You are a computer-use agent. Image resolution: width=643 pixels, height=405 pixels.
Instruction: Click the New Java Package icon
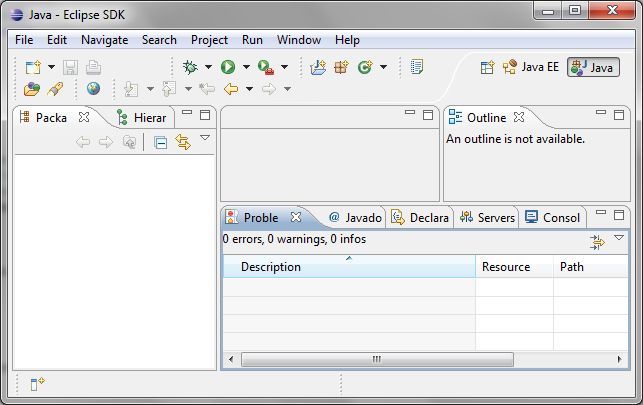[x=341, y=67]
